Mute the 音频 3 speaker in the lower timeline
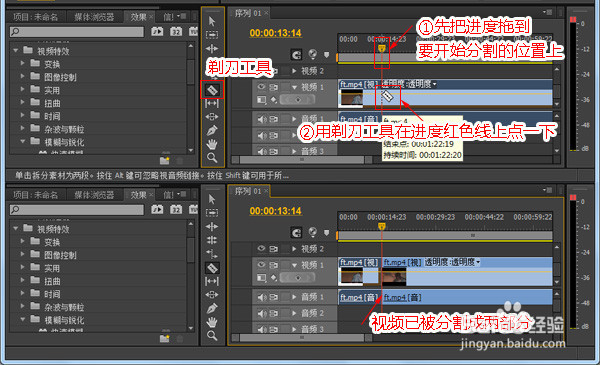The image size is (600, 365). pyautogui.click(x=262, y=328)
